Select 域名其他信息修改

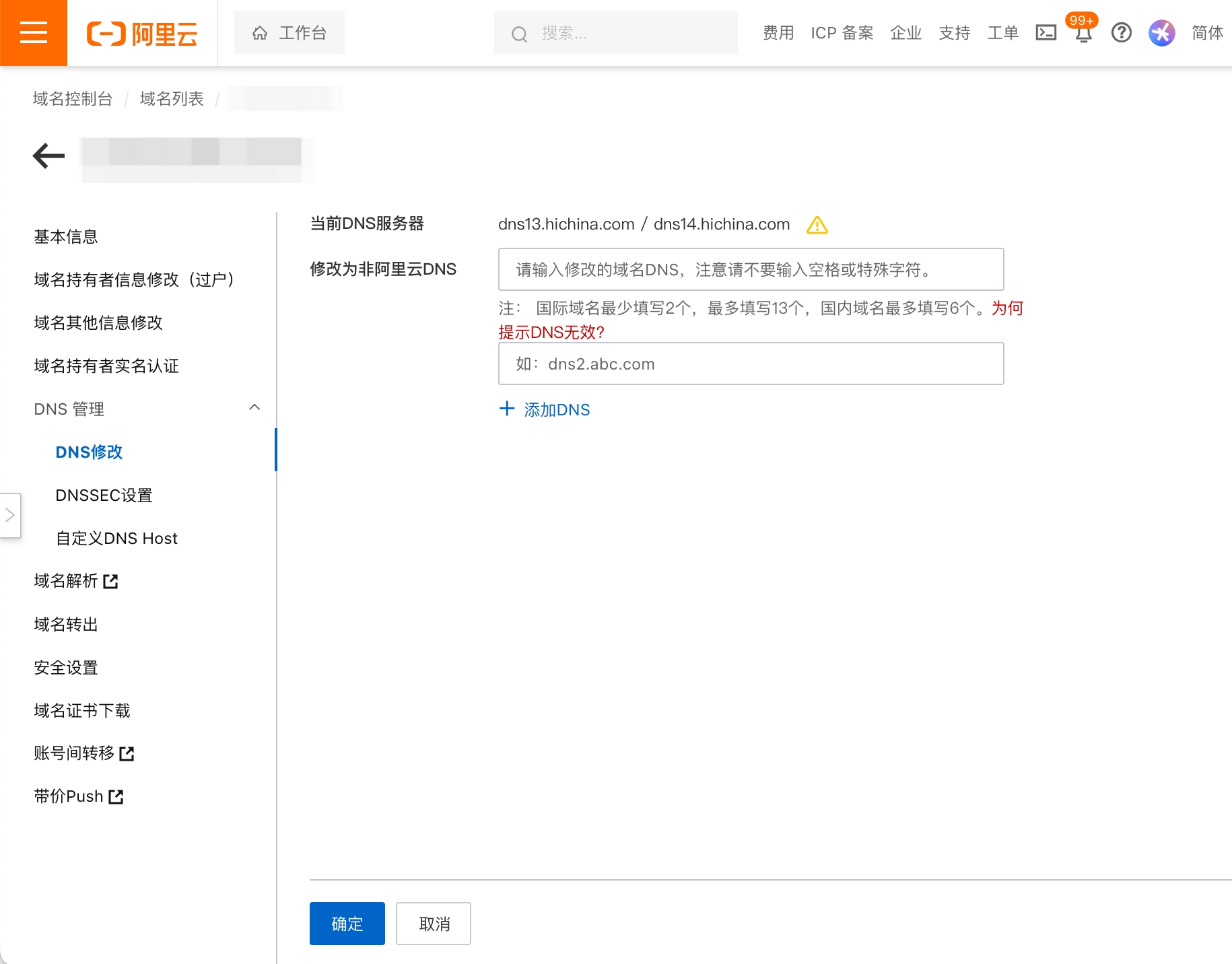coord(98,322)
